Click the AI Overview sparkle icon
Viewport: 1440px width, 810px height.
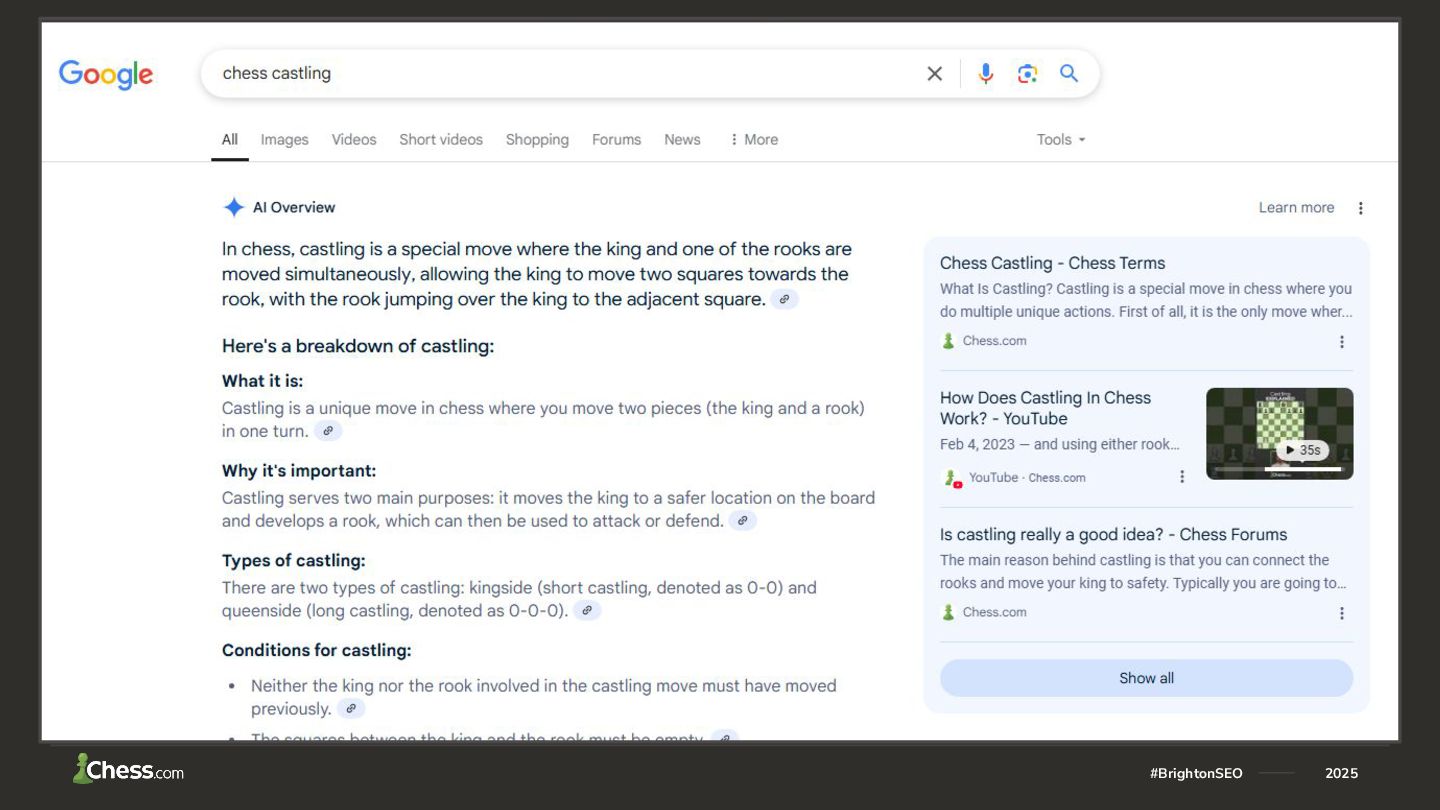[234, 208]
